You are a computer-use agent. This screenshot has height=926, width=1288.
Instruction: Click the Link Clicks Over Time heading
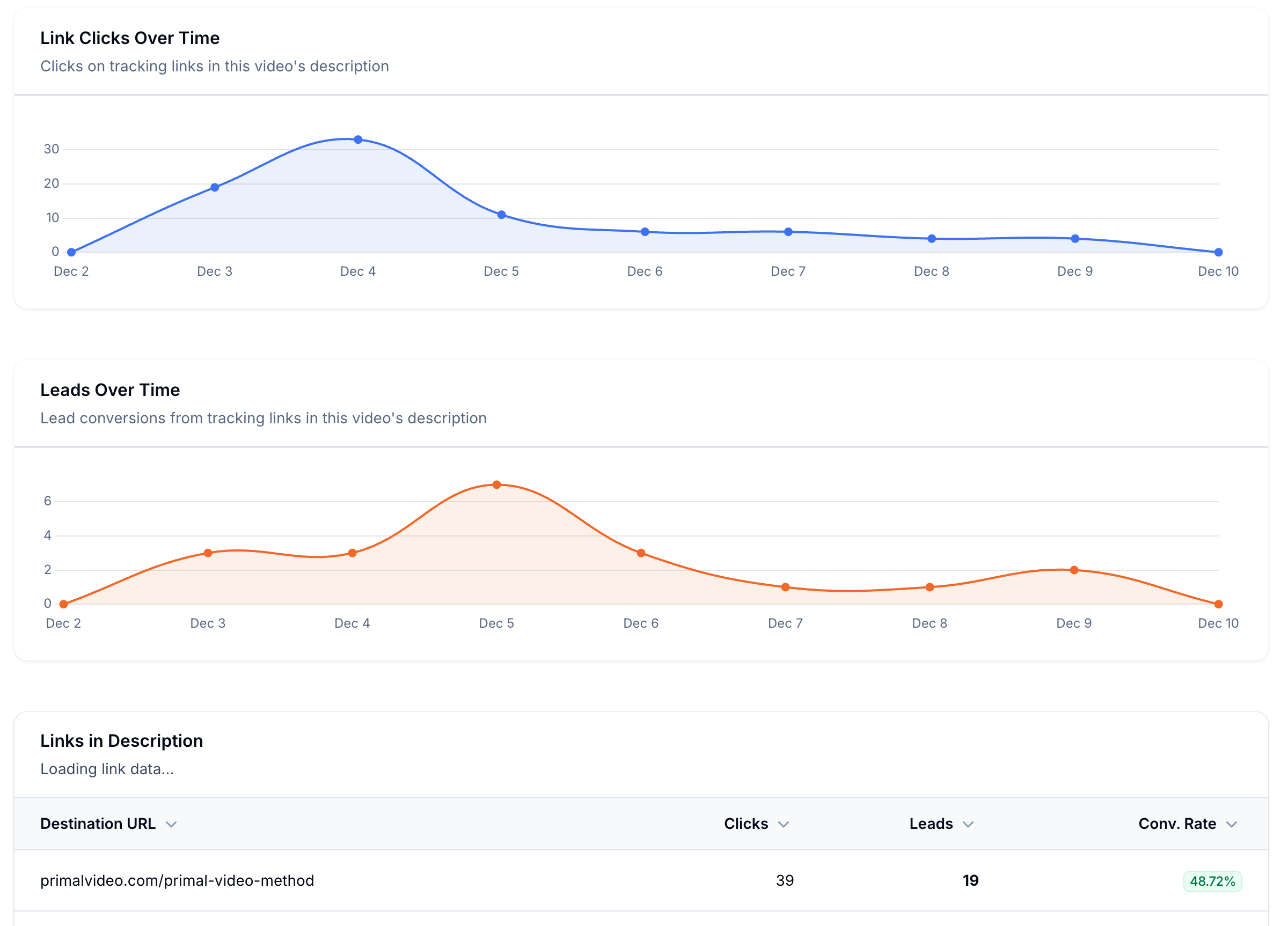tap(129, 38)
